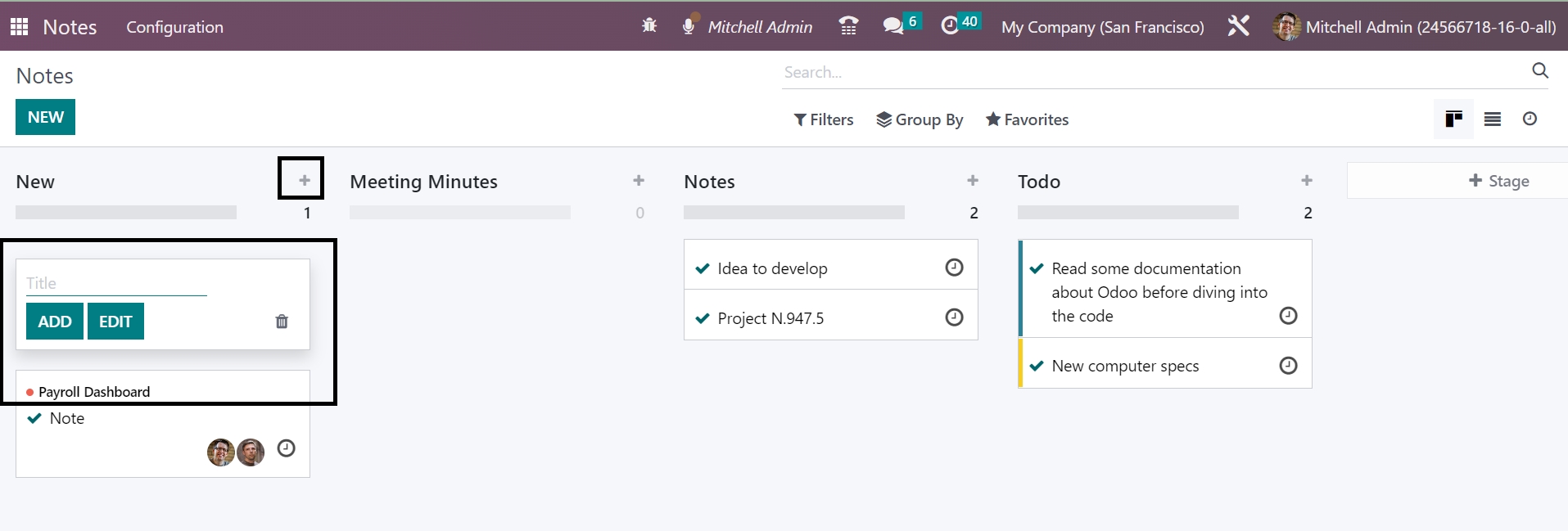
Task: Expand the Filters dropdown
Action: tap(824, 119)
